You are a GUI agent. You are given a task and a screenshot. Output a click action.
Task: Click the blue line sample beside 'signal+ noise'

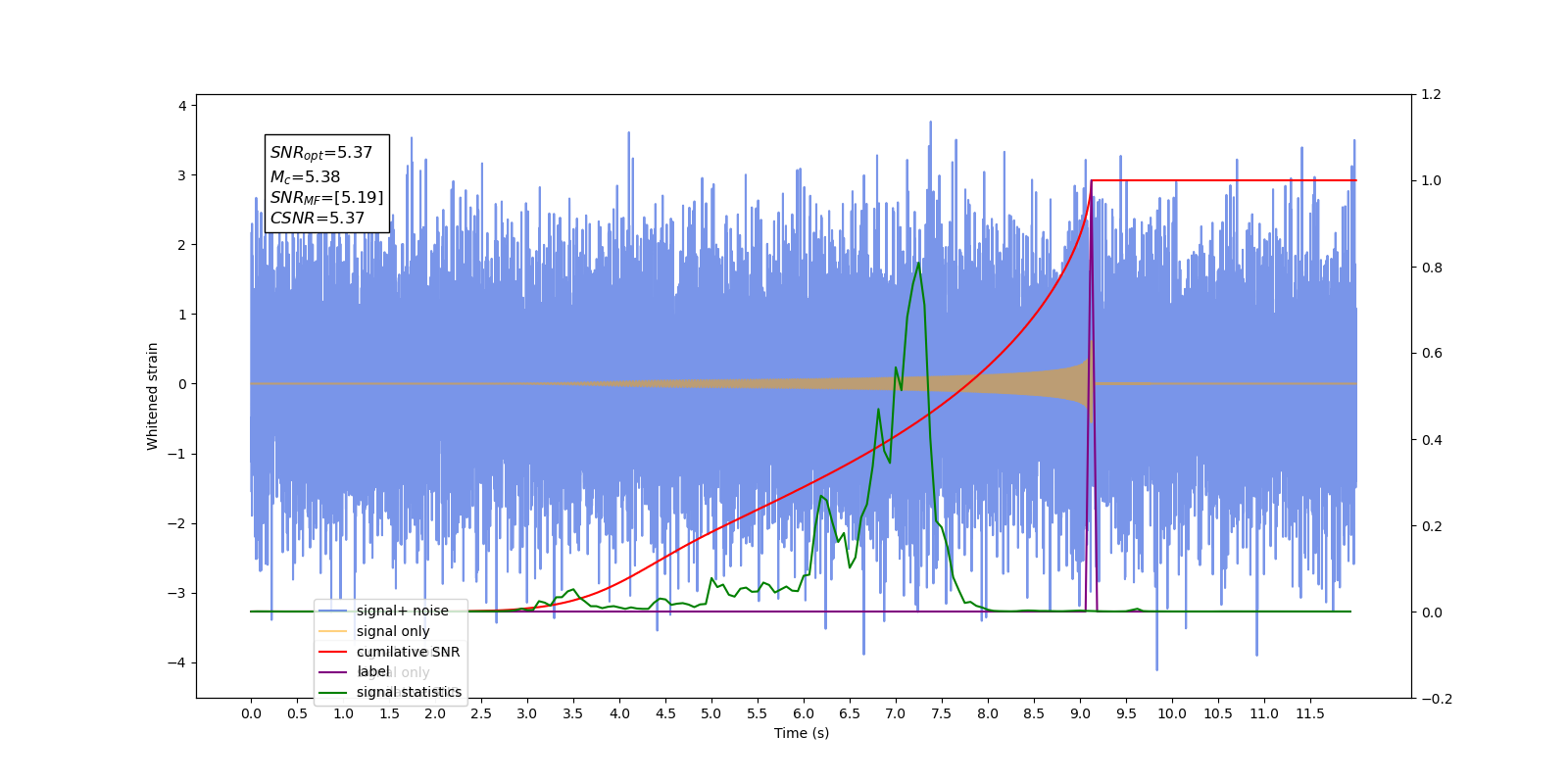pyautogui.click(x=333, y=611)
